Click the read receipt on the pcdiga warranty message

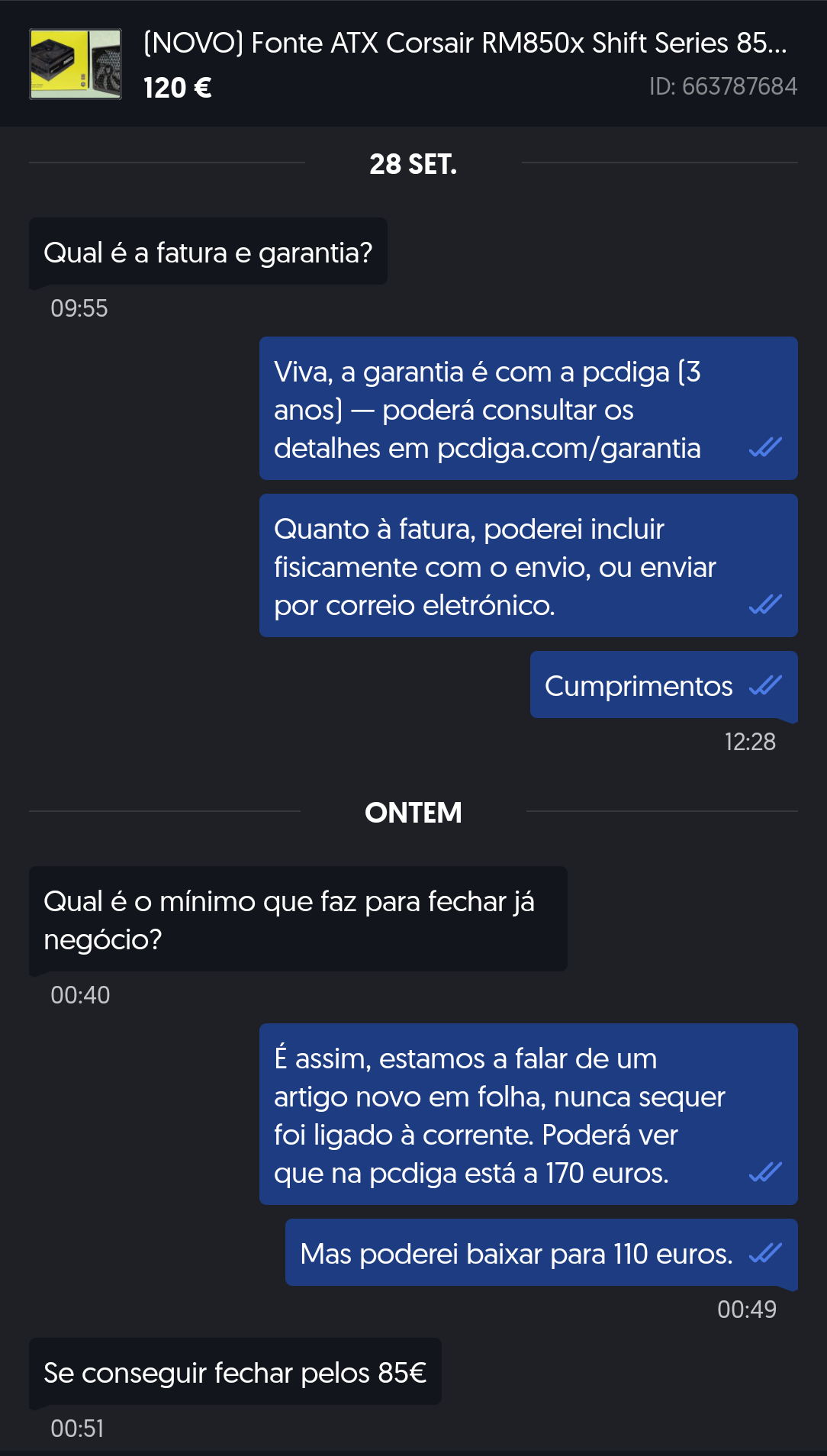click(x=765, y=447)
